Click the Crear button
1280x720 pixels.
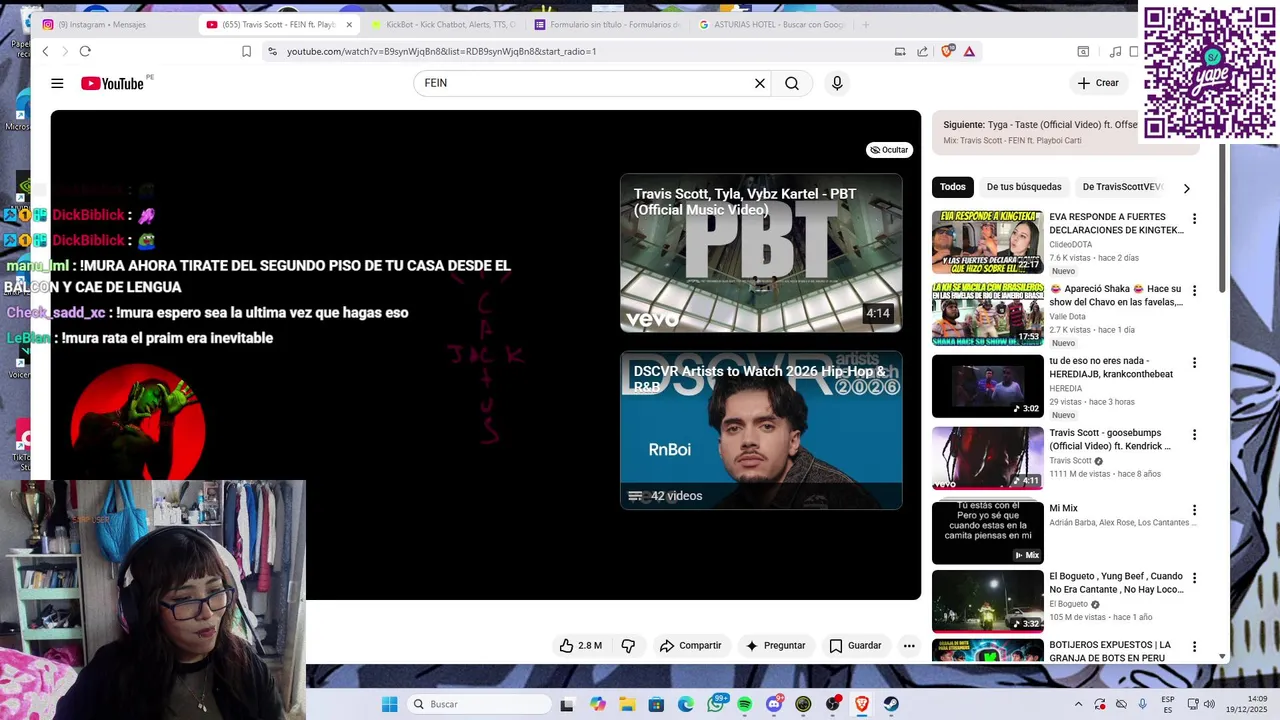1097,84
